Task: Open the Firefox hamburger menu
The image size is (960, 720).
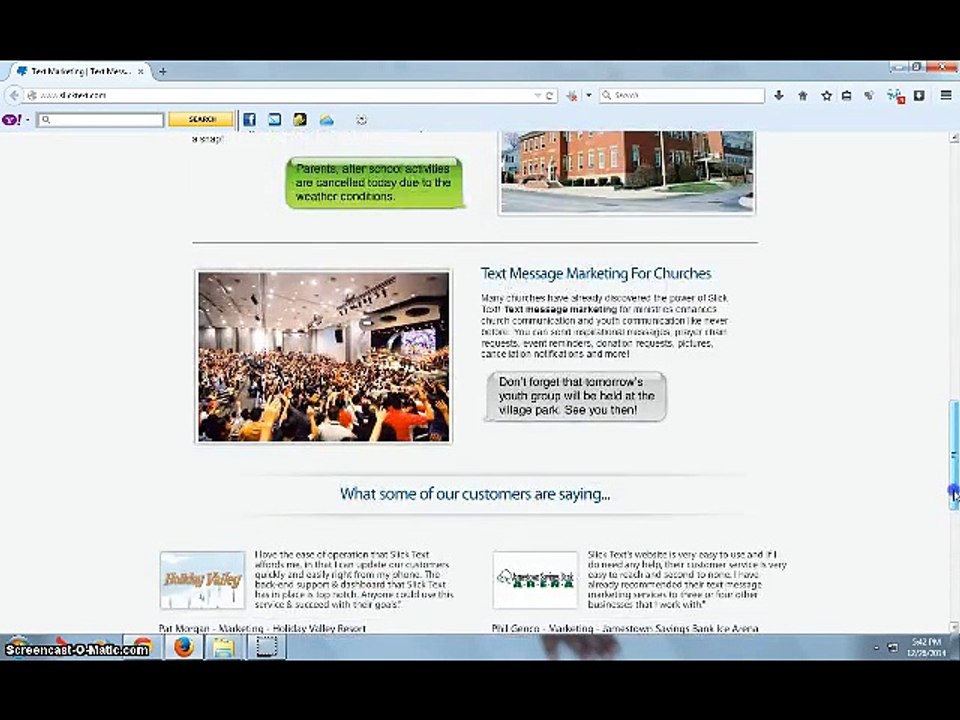Action: click(x=946, y=96)
